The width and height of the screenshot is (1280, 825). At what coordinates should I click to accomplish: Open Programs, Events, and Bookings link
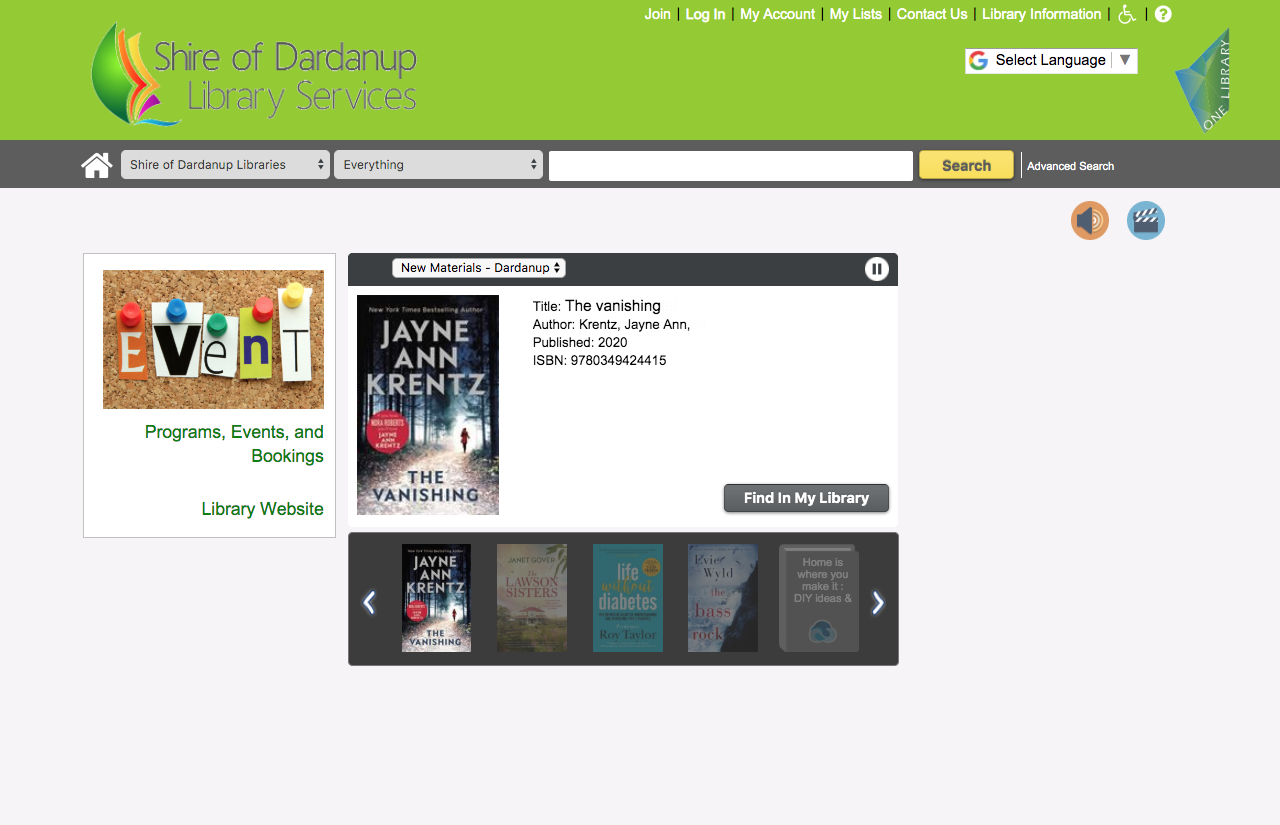(234, 444)
